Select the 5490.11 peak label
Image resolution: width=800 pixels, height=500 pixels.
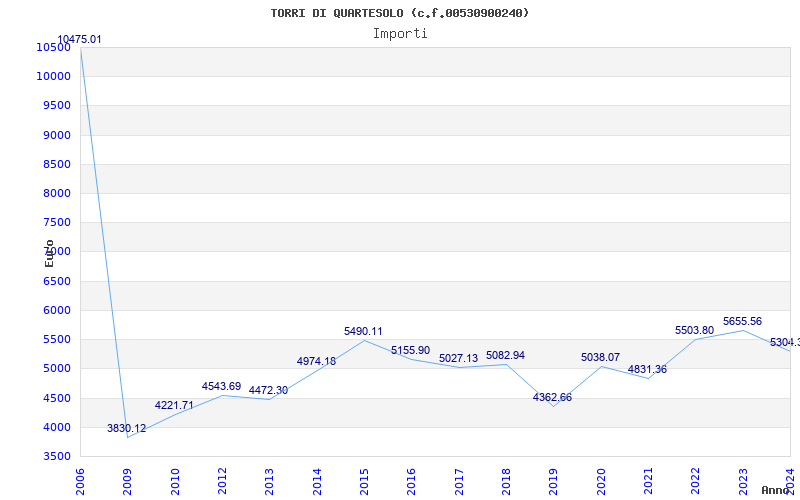pyautogui.click(x=363, y=332)
